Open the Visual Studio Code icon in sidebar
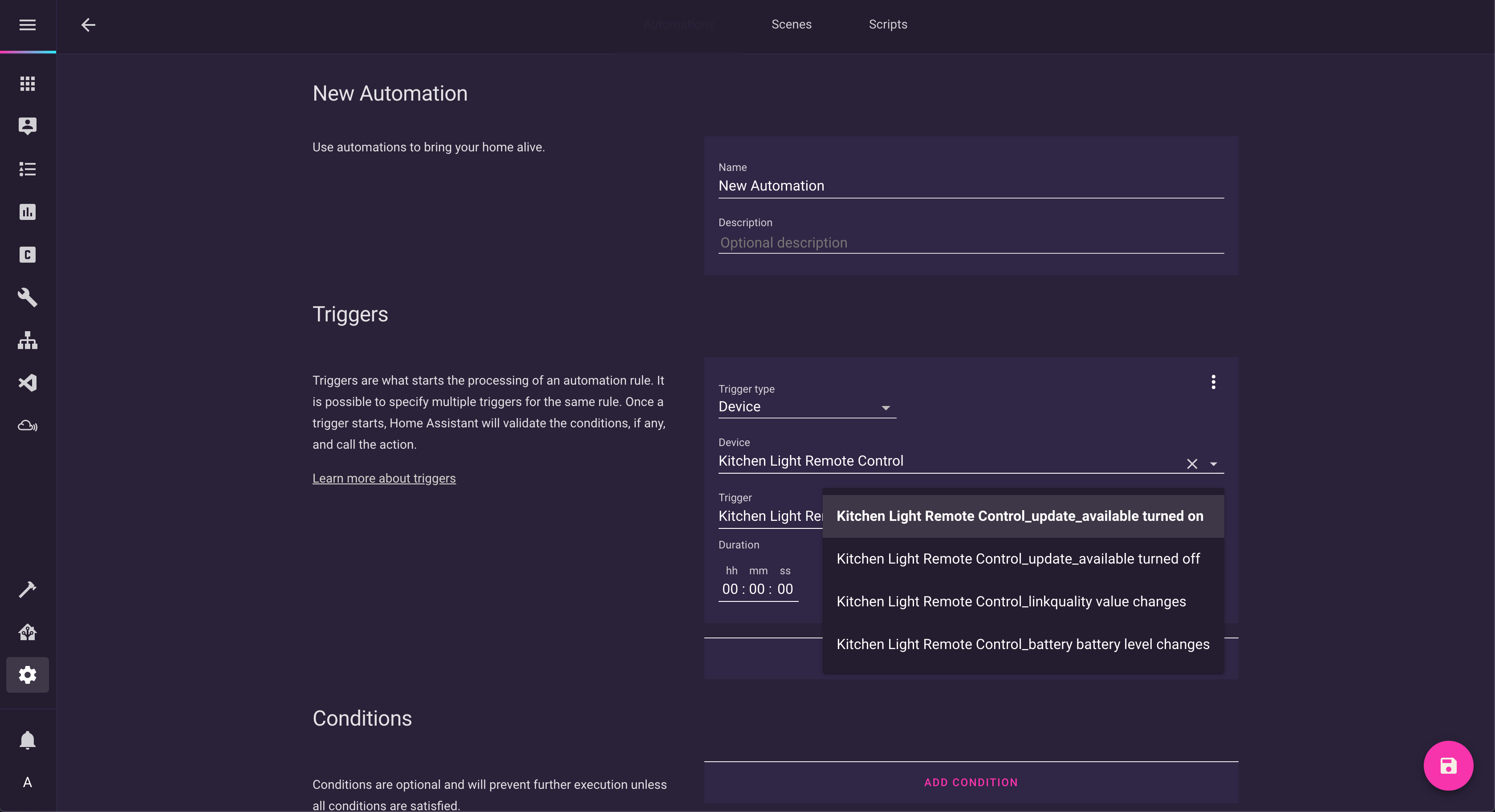The image size is (1495, 812). pos(27,382)
